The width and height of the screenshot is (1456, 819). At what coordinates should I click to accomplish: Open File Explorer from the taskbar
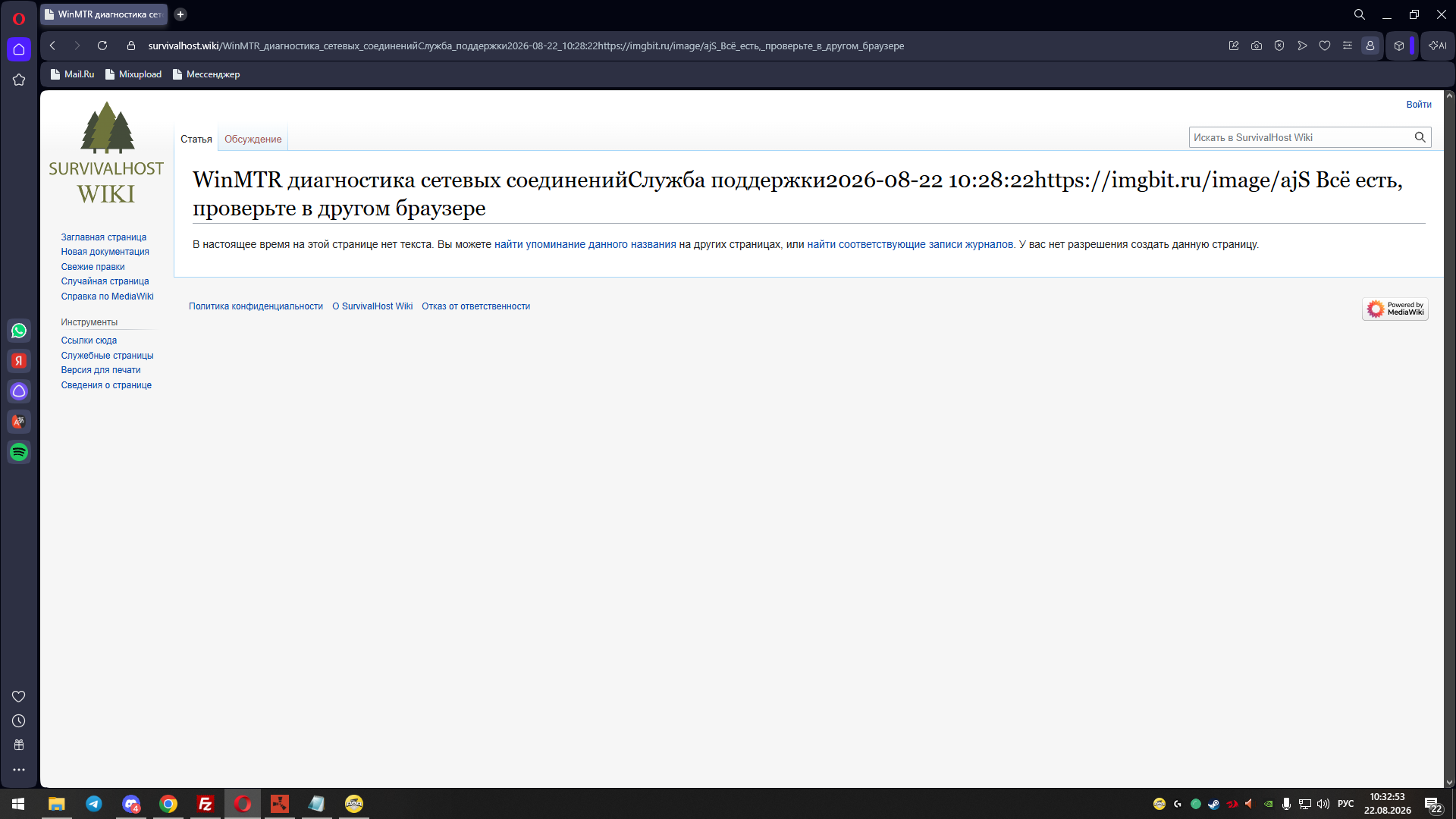point(57,804)
